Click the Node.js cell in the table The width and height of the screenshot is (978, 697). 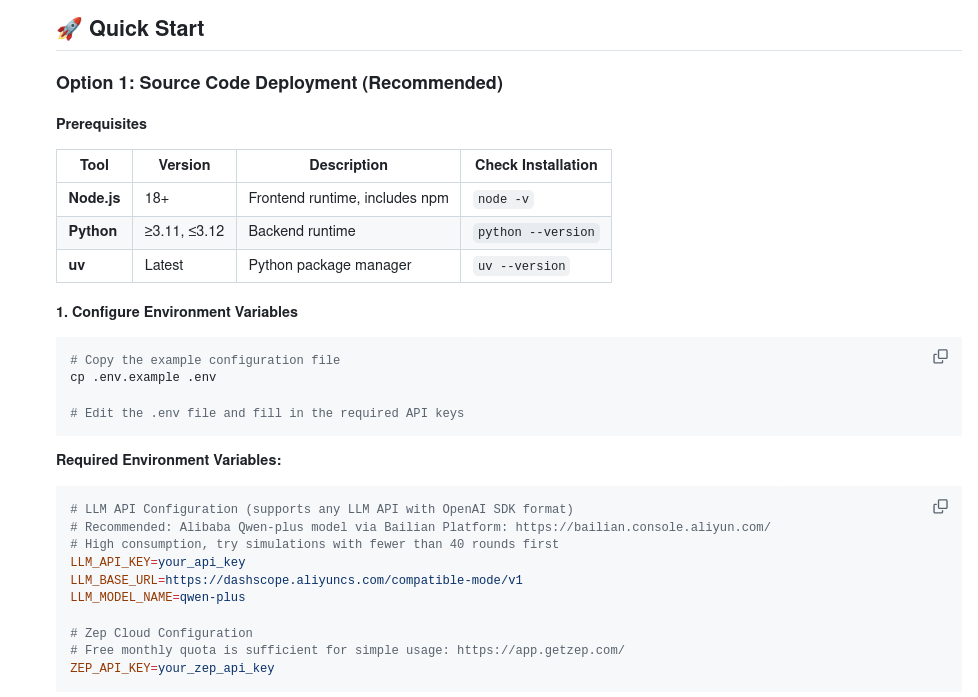coord(94,198)
